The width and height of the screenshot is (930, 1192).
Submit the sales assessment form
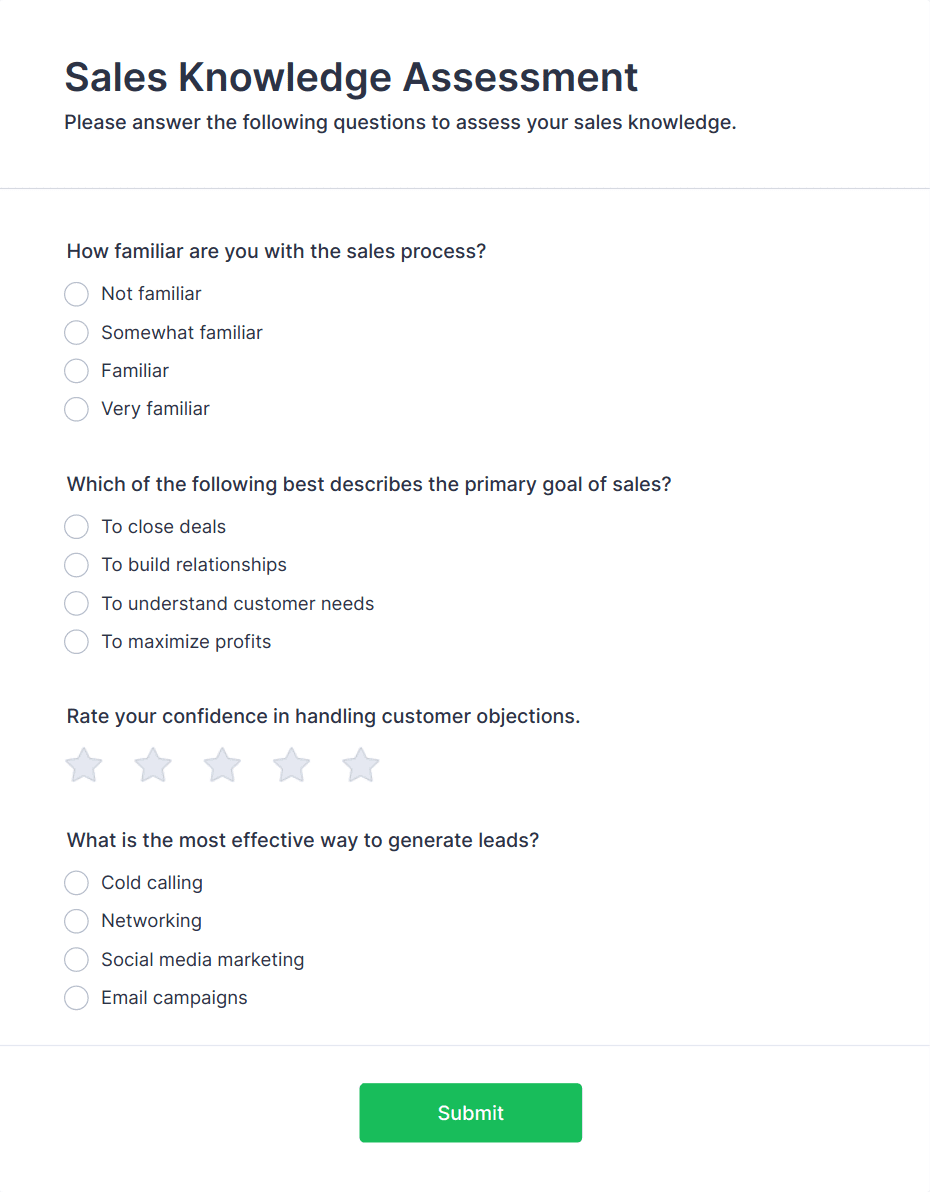[x=470, y=1113]
